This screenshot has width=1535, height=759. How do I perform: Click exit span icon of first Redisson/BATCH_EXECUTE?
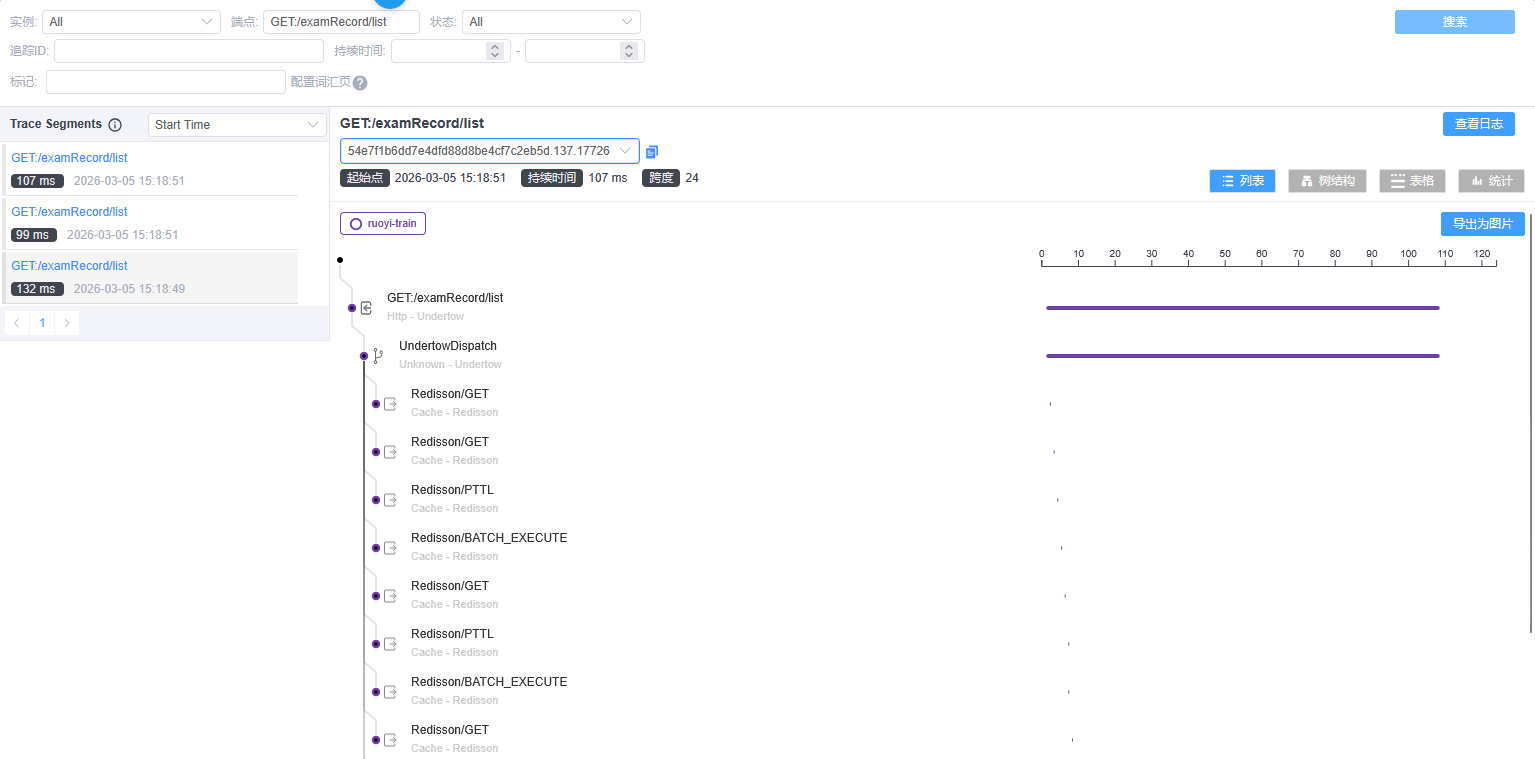click(x=390, y=548)
